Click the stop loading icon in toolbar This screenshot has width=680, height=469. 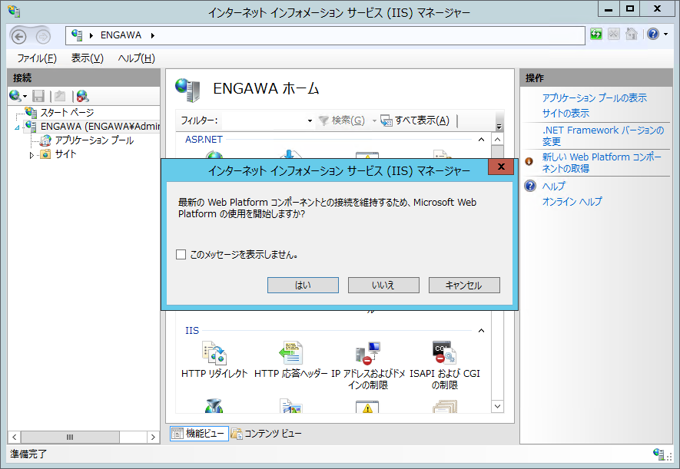614,34
